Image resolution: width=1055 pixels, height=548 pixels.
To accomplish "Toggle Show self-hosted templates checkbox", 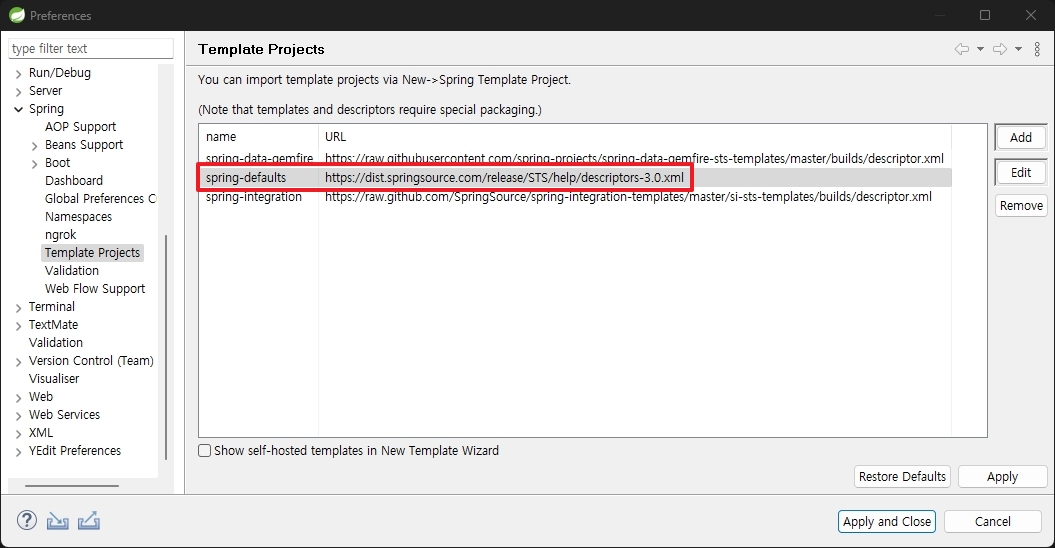I will [x=205, y=450].
